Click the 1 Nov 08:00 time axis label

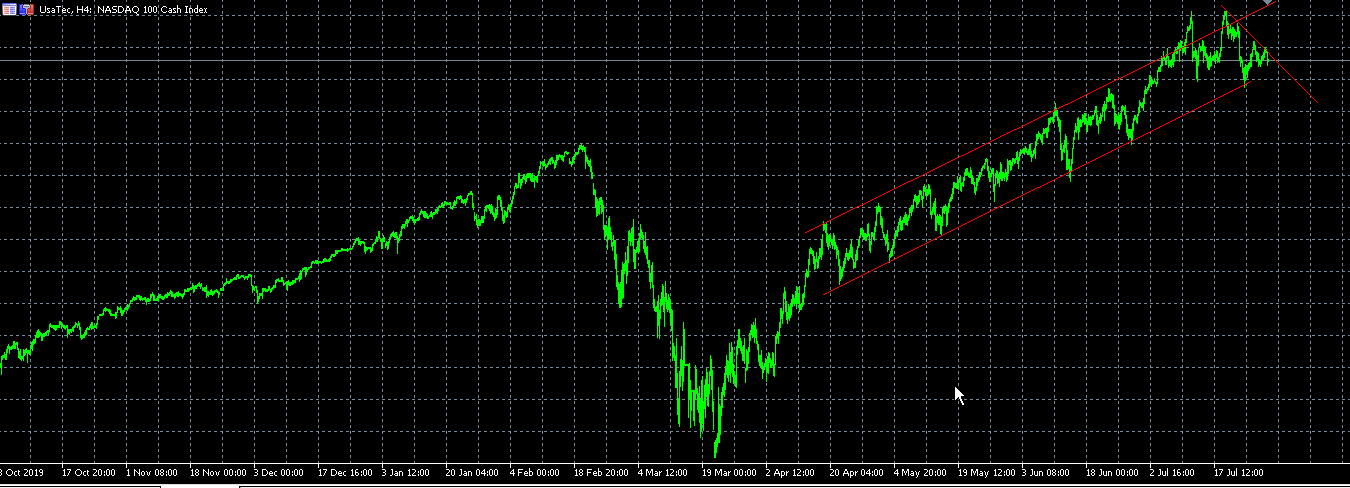(x=152, y=472)
